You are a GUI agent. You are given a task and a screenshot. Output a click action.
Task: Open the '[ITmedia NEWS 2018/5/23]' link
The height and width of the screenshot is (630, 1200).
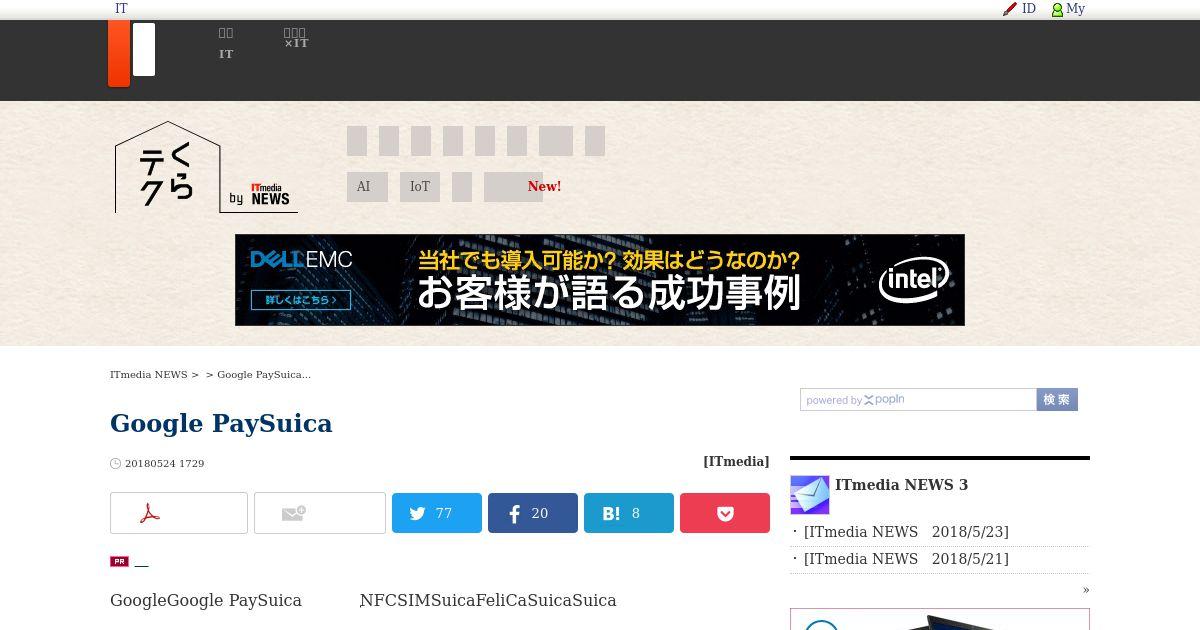click(x=906, y=532)
